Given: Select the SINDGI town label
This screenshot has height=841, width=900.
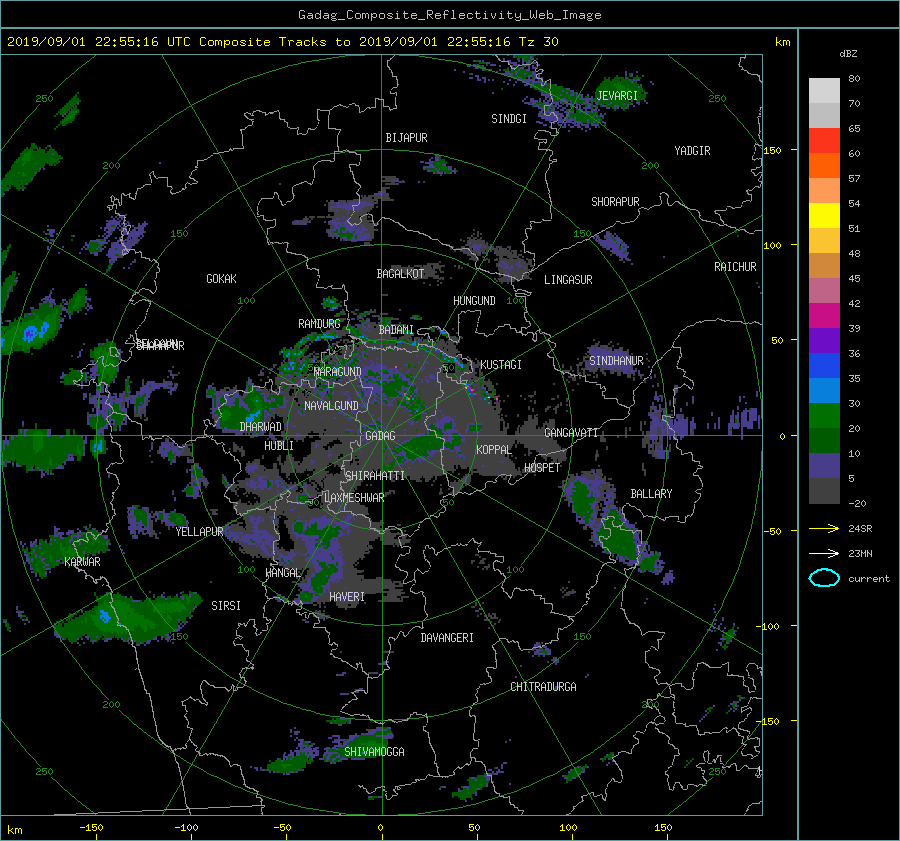Looking at the screenshot, I should click(509, 119).
